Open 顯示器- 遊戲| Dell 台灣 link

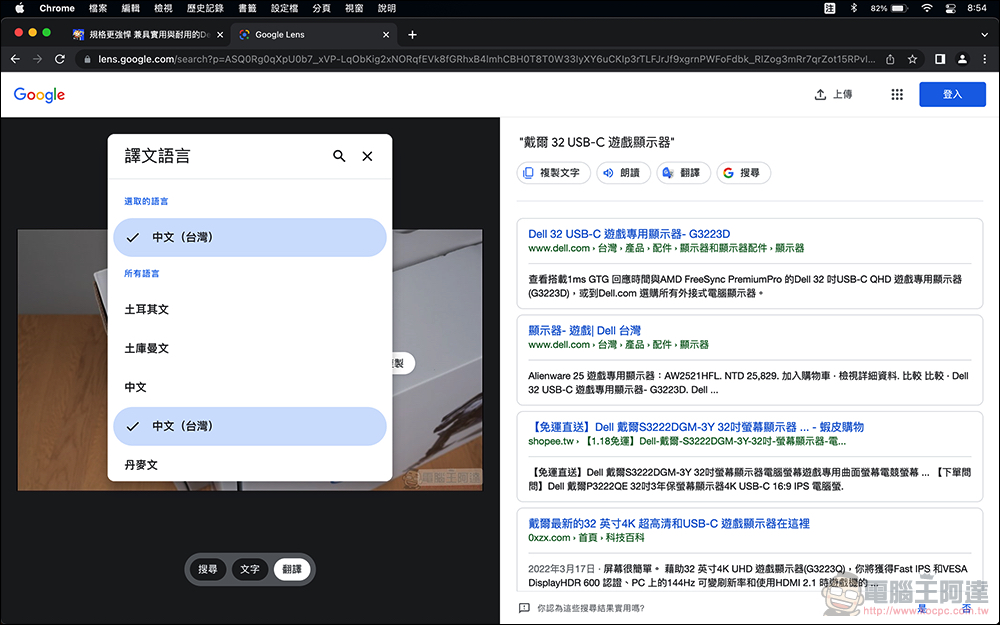pos(584,330)
